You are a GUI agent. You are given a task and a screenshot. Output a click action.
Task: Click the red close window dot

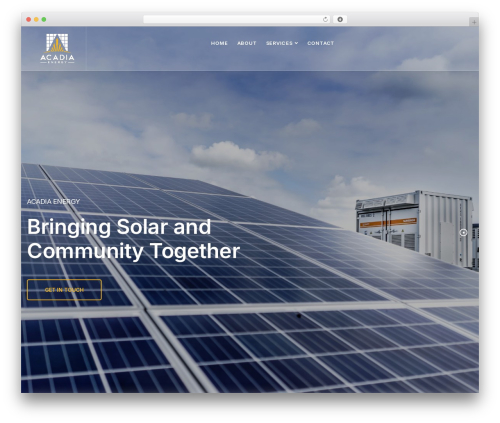29,20
